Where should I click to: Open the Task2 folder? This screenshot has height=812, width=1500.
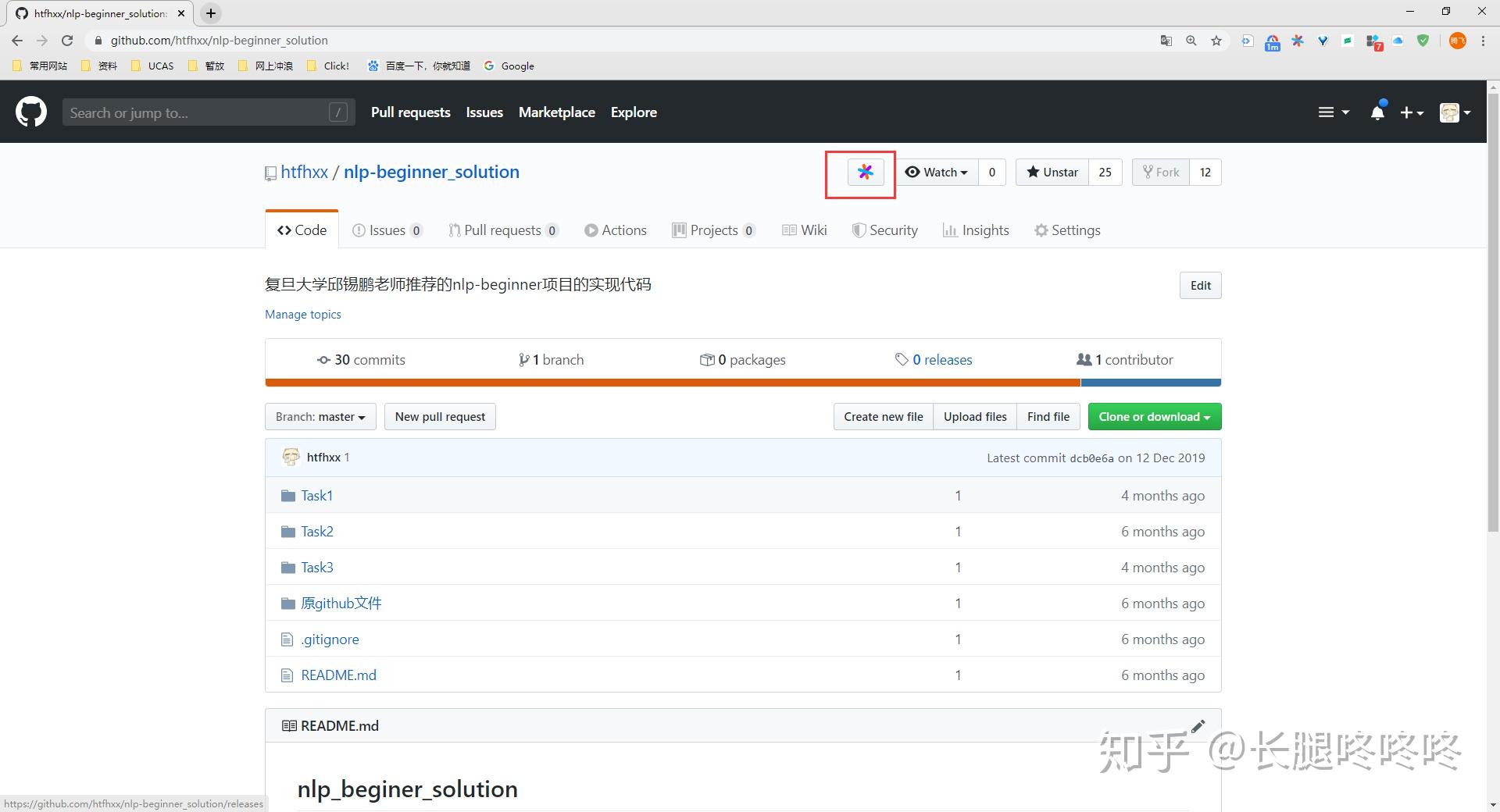coord(317,531)
